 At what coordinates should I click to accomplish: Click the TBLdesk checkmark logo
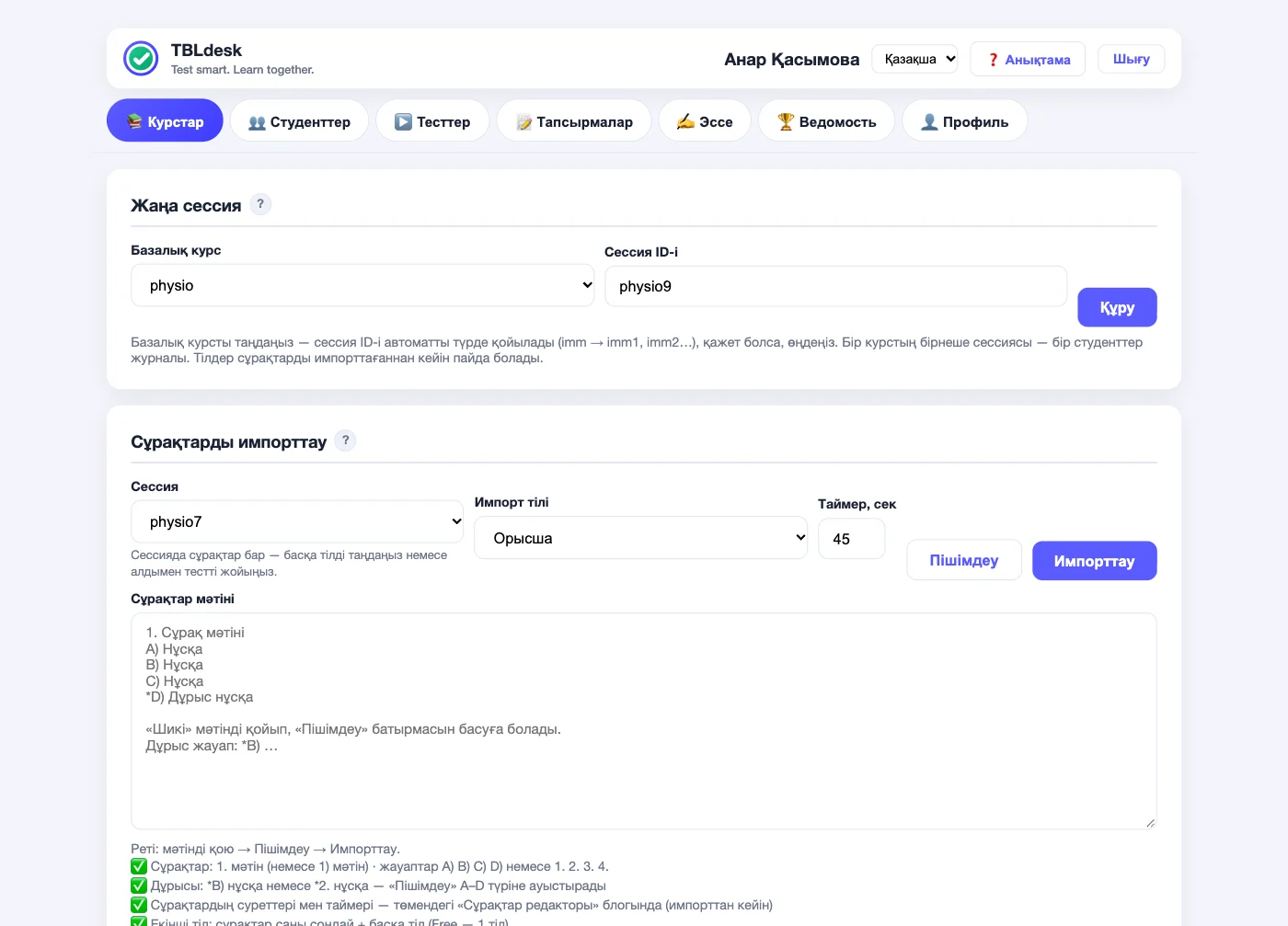click(x=141, y=58)
